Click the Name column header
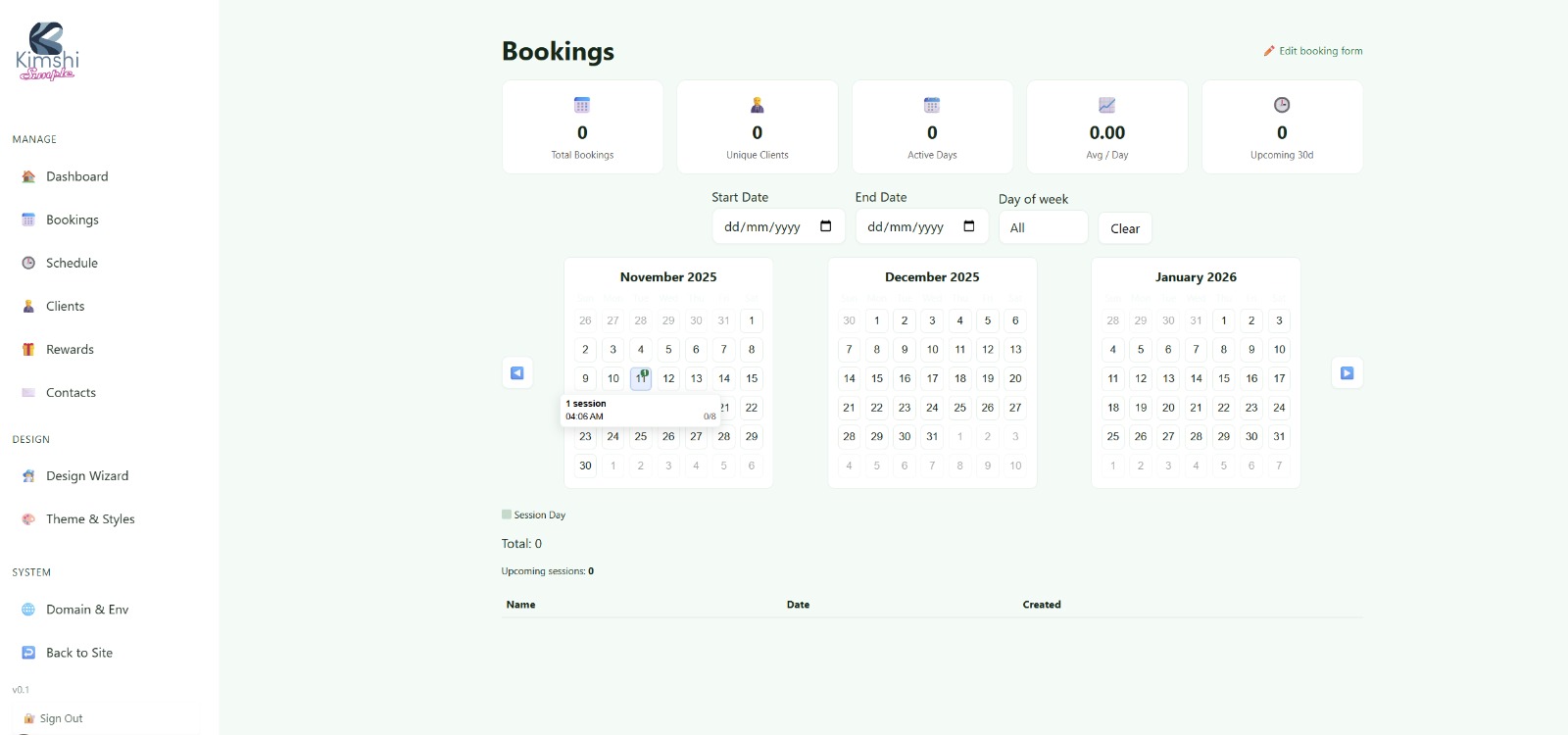1568x735 pixels. pos(520,605)
